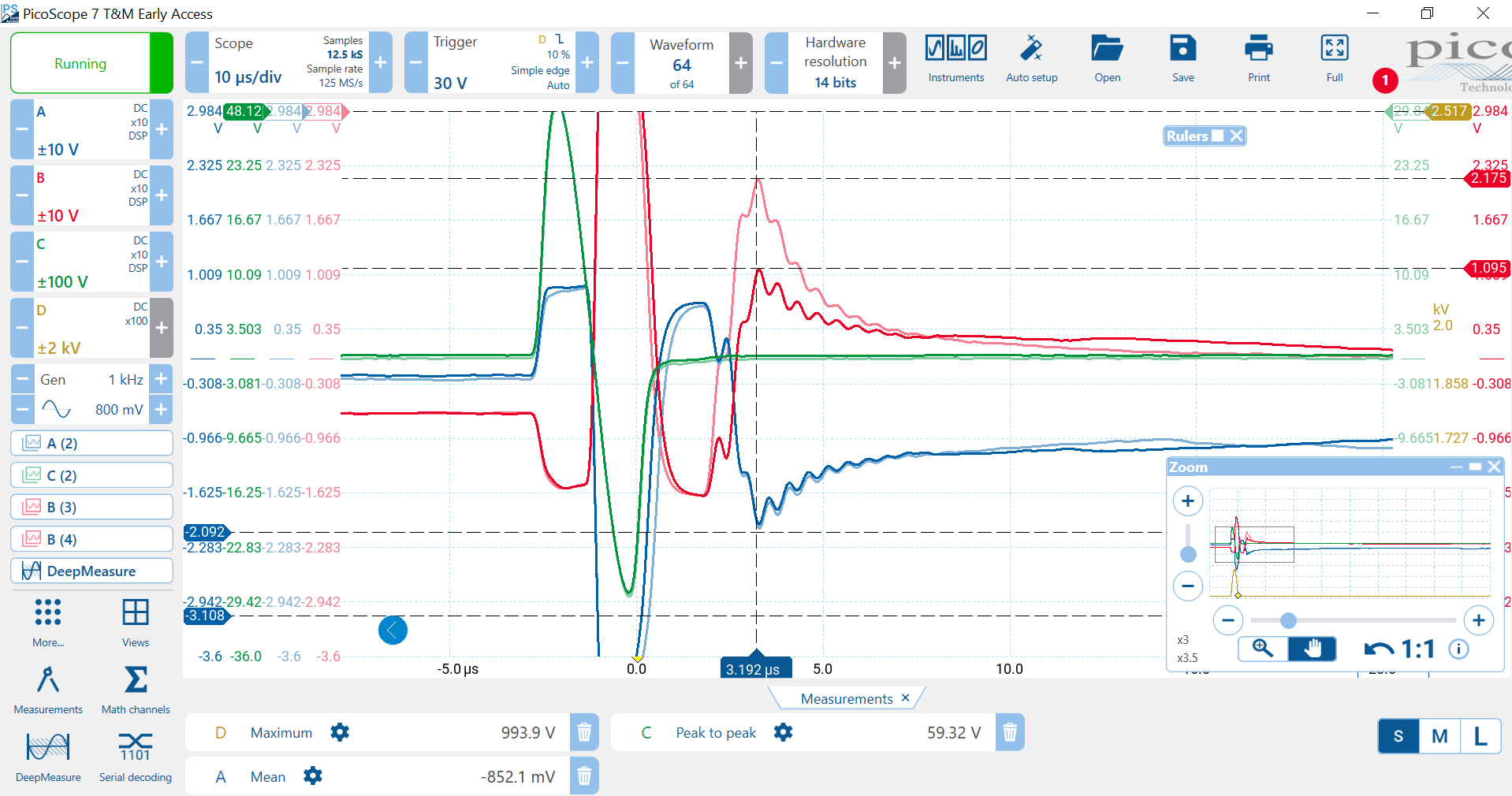Open settings for A Mean measurement
Image resolution: width=1512 pixels, height=796 pixels.
[x=313, y=776]
